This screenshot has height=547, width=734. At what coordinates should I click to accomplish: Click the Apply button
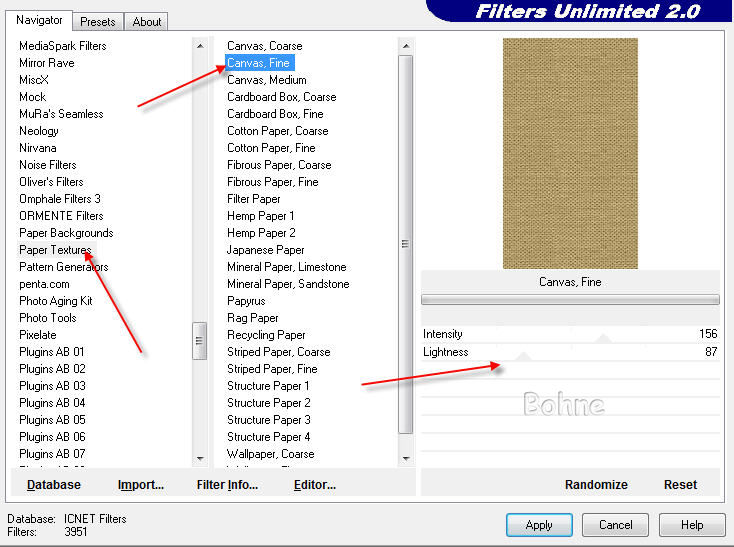coord(539,525)
